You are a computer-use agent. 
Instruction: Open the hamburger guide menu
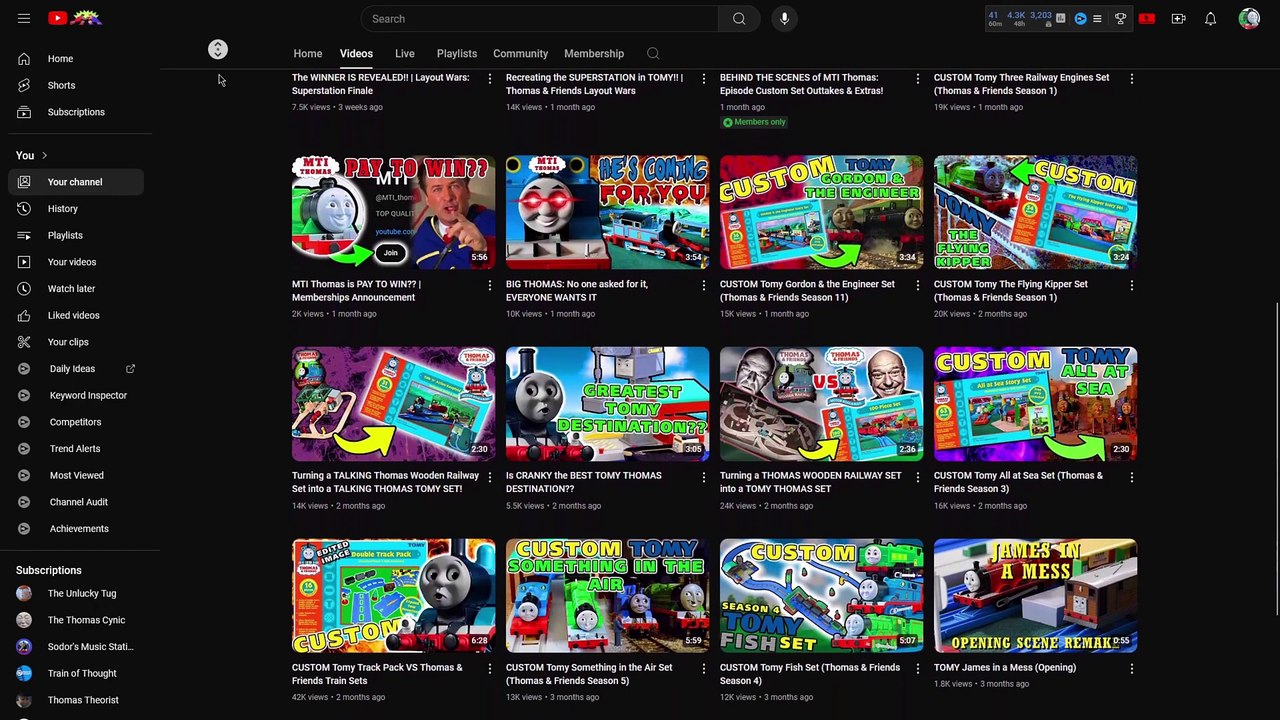click(x=24, y=18)
